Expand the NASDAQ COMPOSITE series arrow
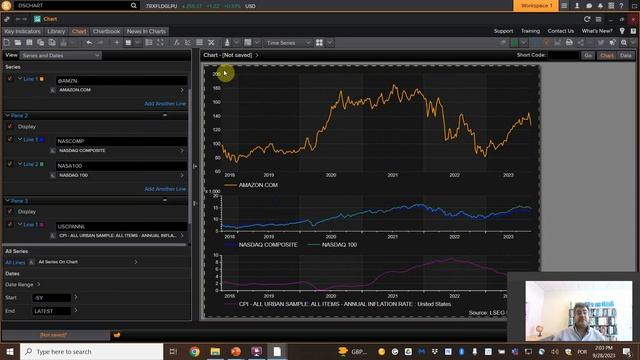The height and width of the screenshot is (360, 640). tap(182, 151)
